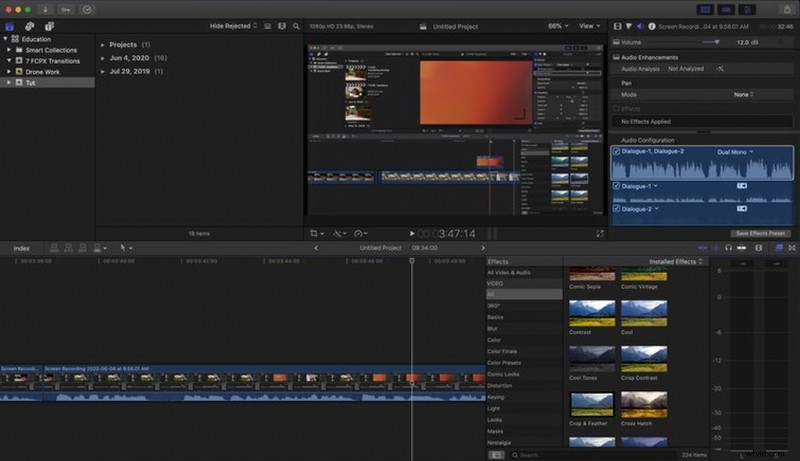
Task: Toggle snapping icon in timeline toolbar
Action: point(741,248)
